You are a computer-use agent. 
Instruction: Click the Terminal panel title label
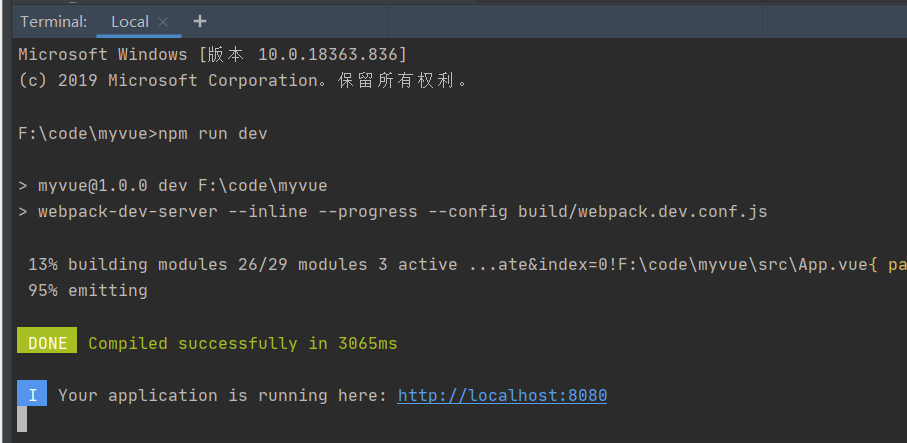coord(53,21)
